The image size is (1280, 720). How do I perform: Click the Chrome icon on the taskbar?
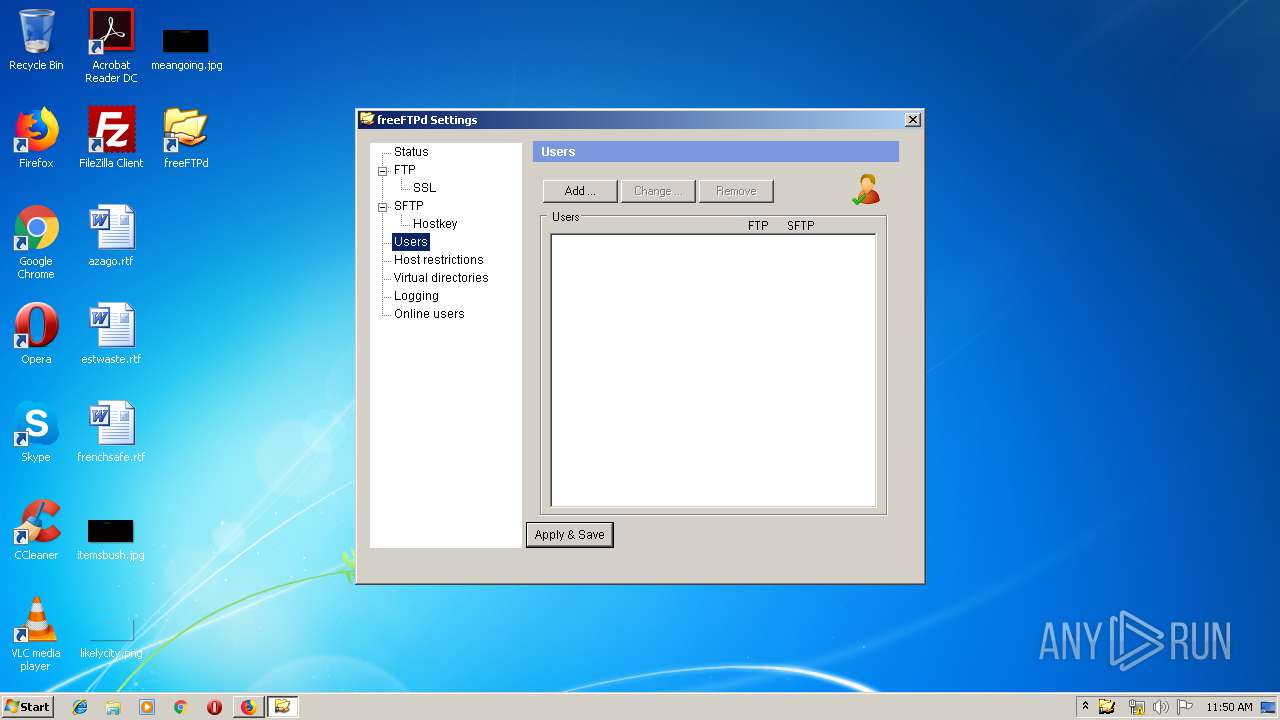[x=181, y=707]
